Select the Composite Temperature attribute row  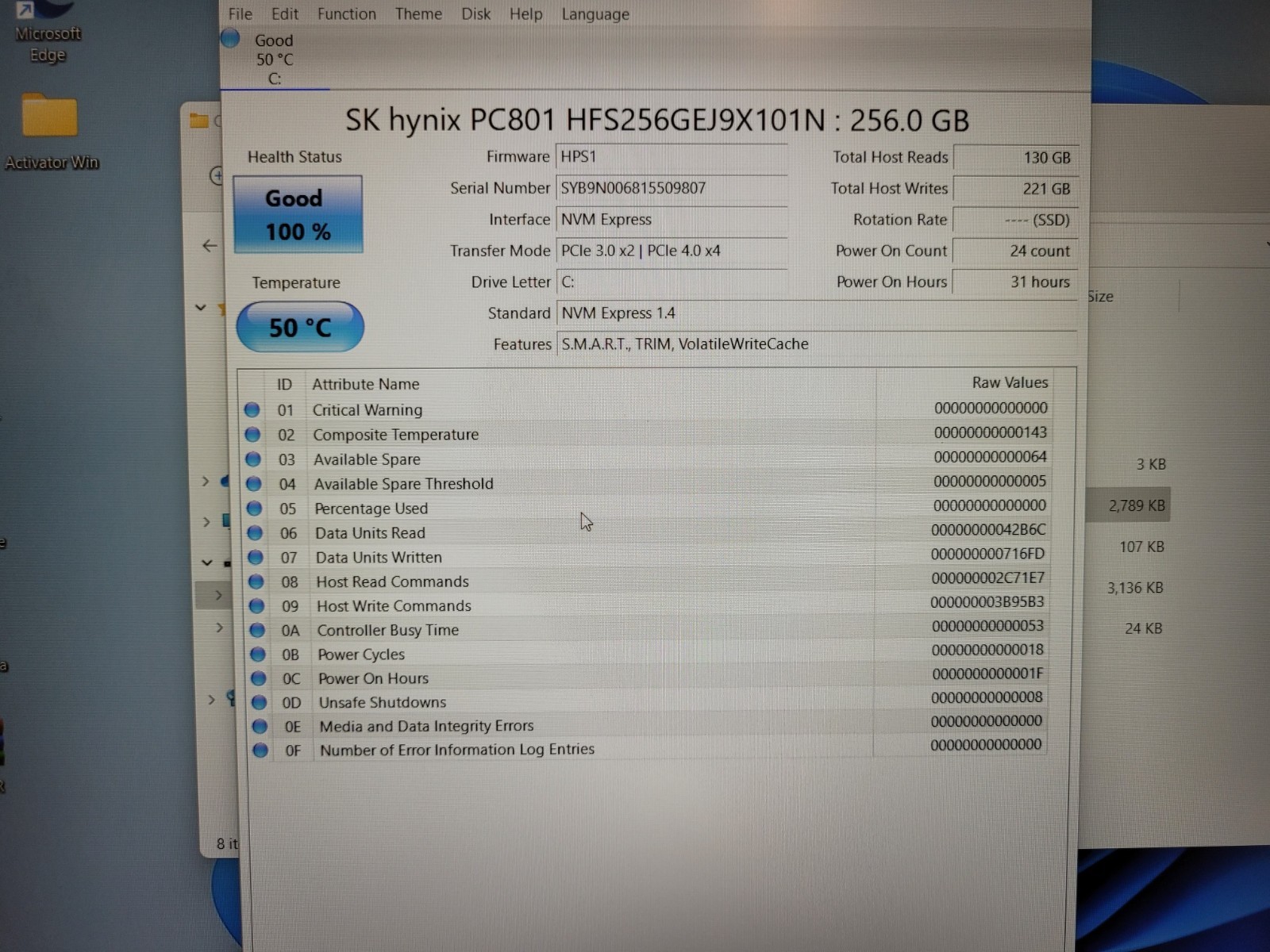pyautogui.click(x=648, y=434)
